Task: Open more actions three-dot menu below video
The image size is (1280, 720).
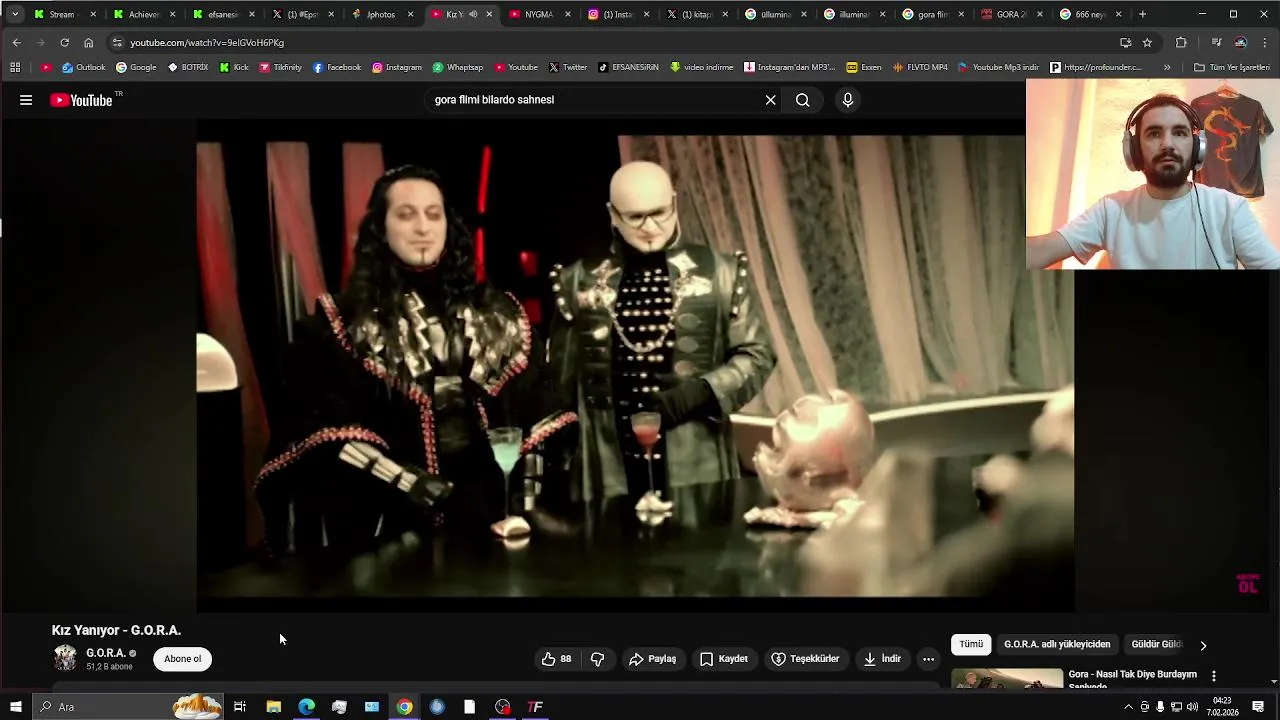Action: (x=928, y=659)
